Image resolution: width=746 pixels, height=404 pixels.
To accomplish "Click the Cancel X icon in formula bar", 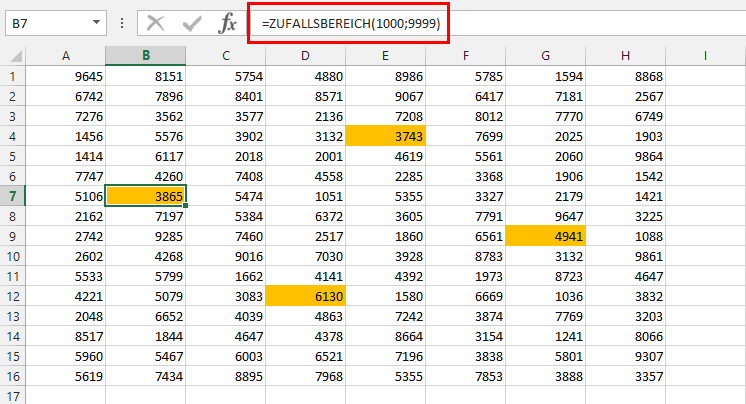I will (155, 22).
